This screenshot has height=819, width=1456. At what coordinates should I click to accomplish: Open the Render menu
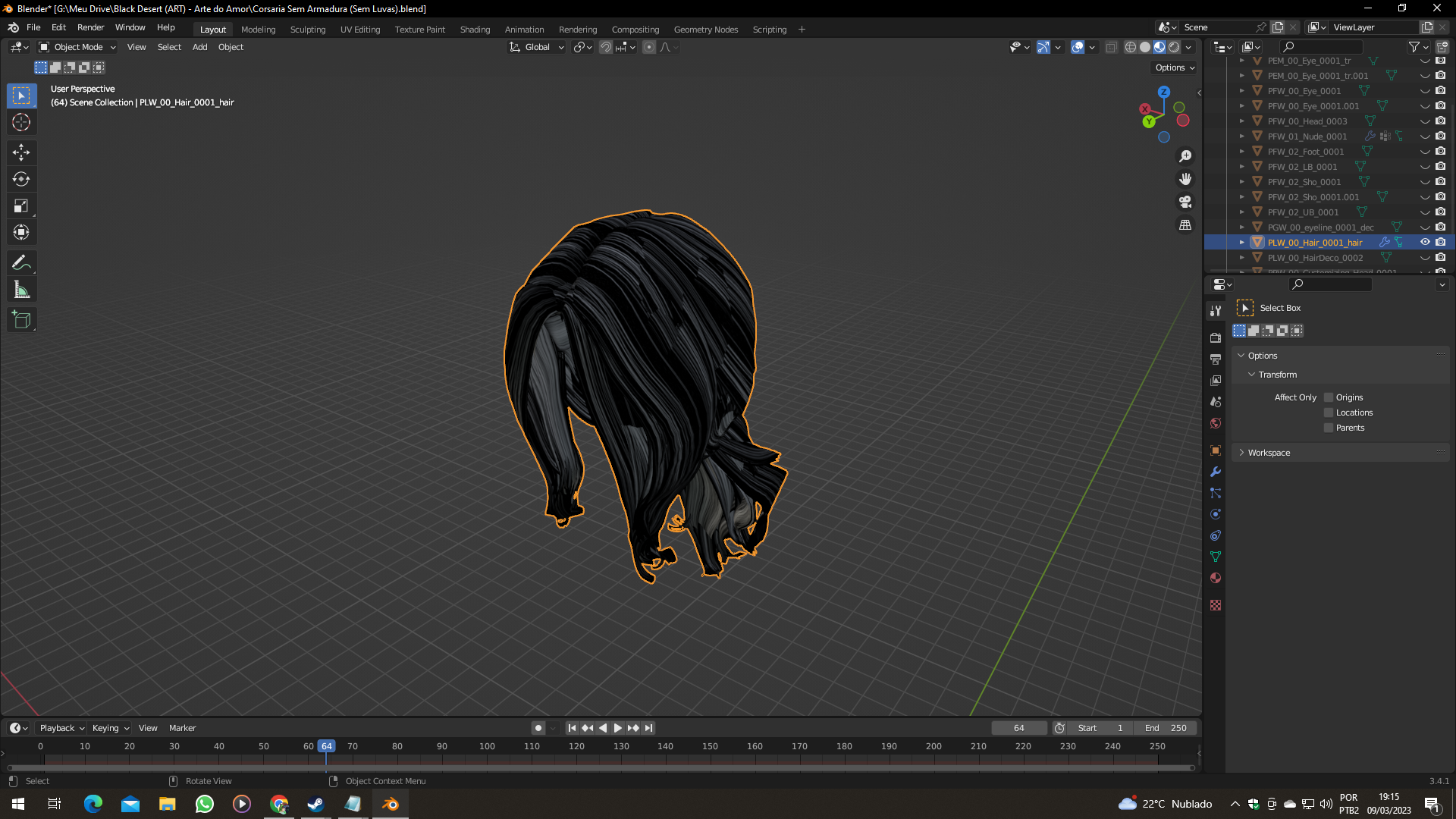90,27
